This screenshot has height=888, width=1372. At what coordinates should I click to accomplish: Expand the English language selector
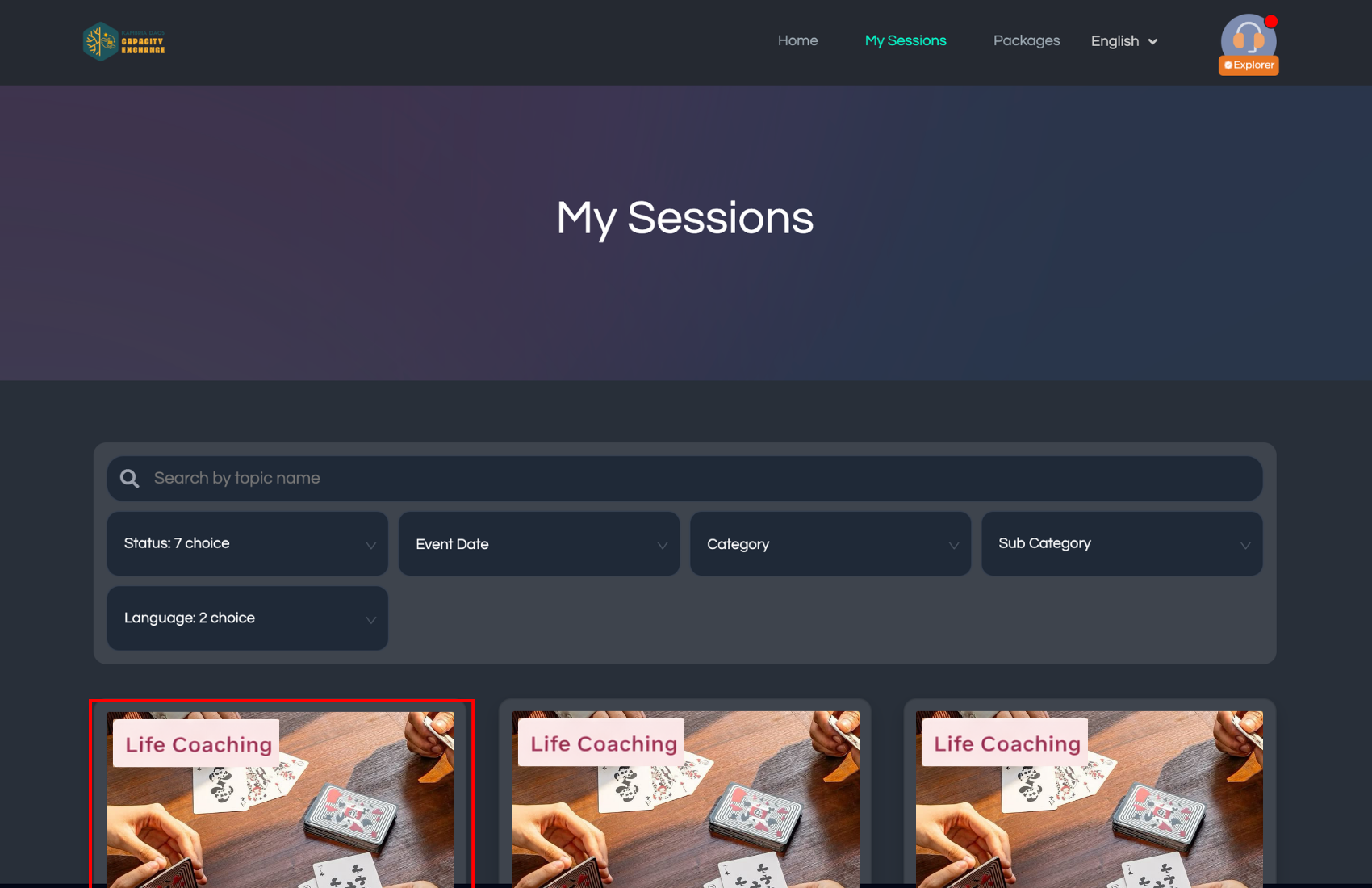tap(1124, 41)
